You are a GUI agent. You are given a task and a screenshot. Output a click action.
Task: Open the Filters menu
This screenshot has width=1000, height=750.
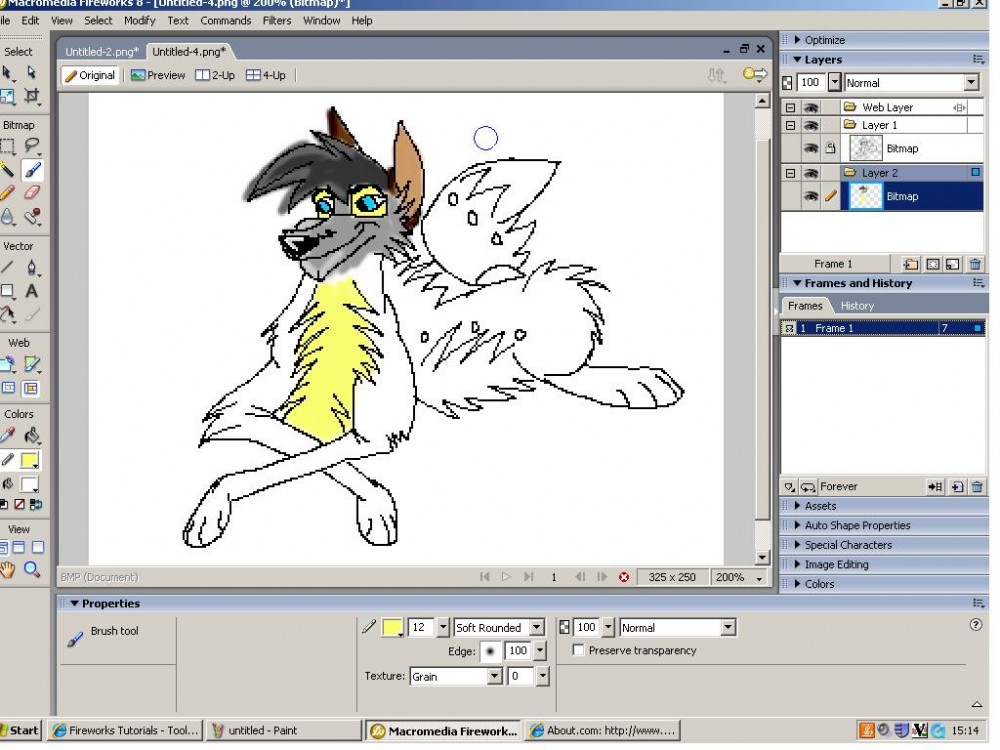point(277,20)
